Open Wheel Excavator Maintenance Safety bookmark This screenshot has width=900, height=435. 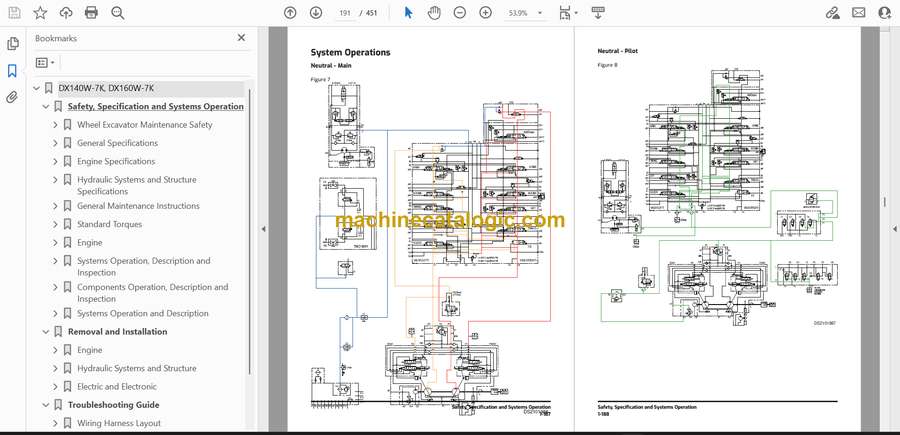pos(145,125)
